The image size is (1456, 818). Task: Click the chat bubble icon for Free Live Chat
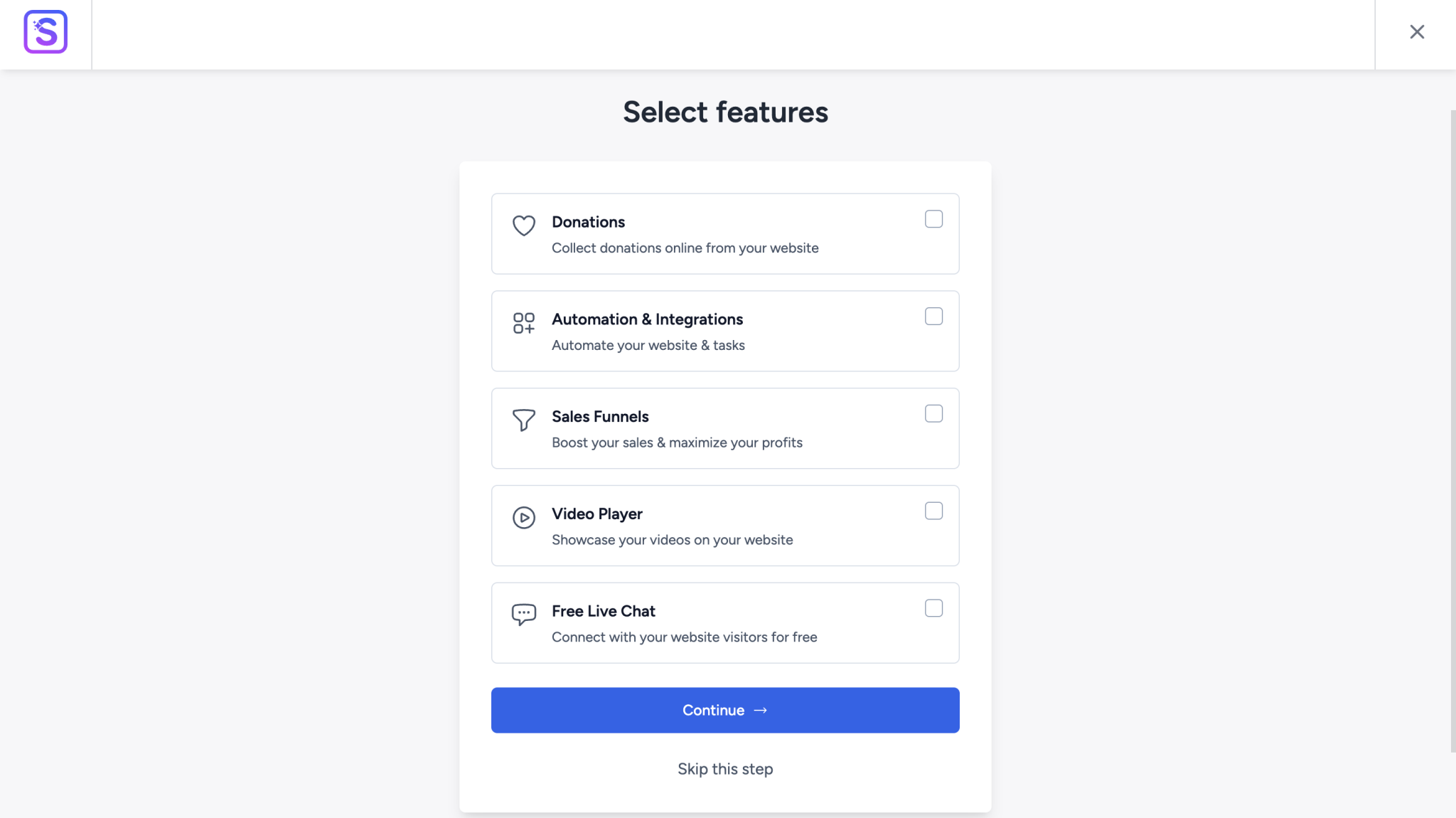pos(523,614)
